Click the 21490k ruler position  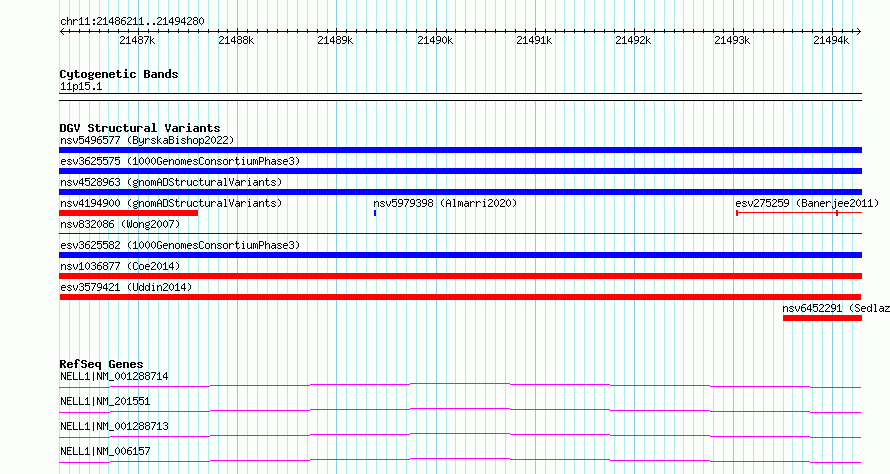(435, 40)
